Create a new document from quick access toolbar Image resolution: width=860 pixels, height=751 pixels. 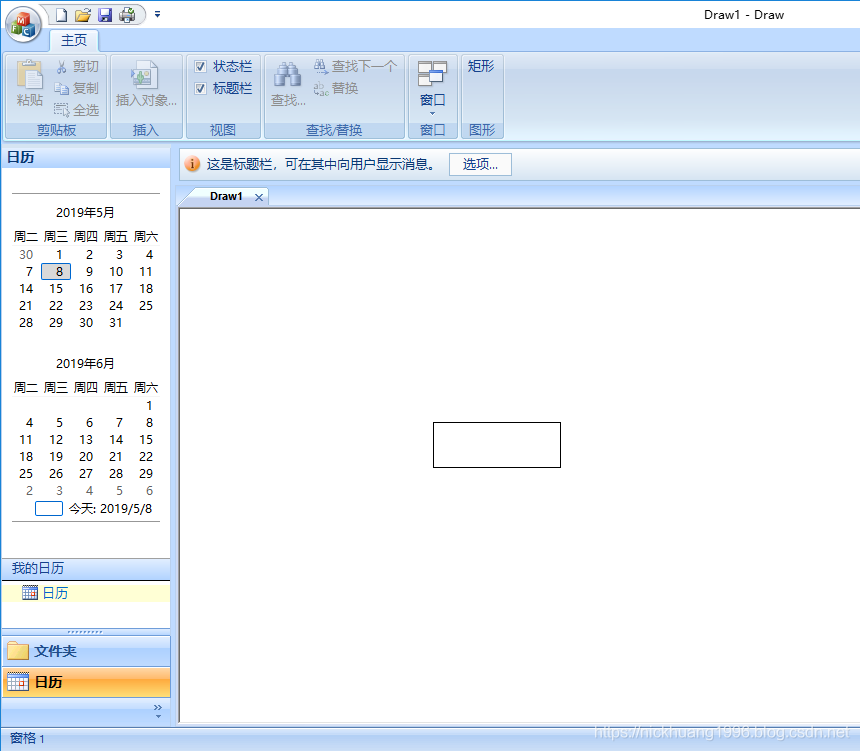61,15
